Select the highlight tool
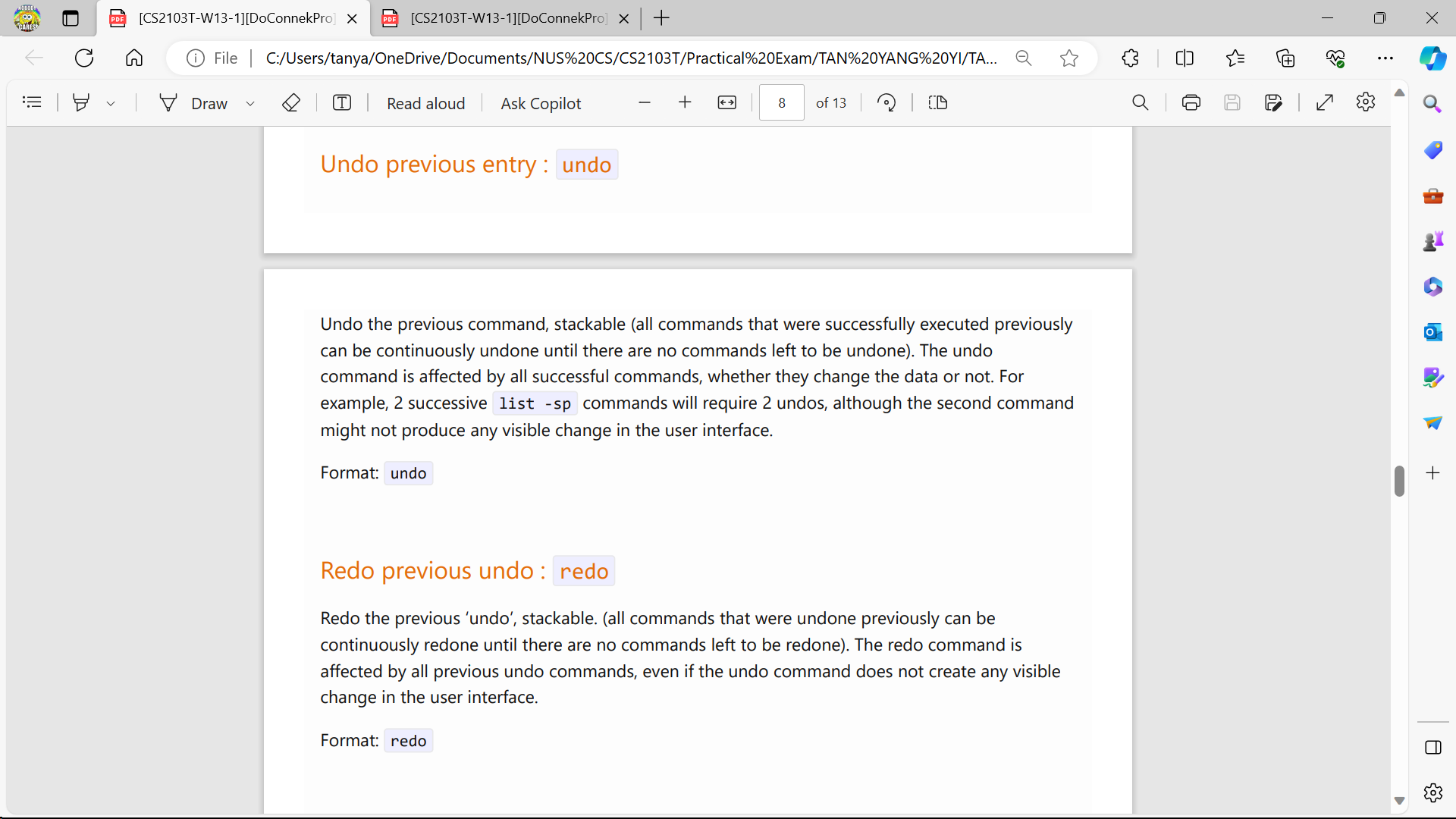Screen dimensions: 1456x819 81,102
